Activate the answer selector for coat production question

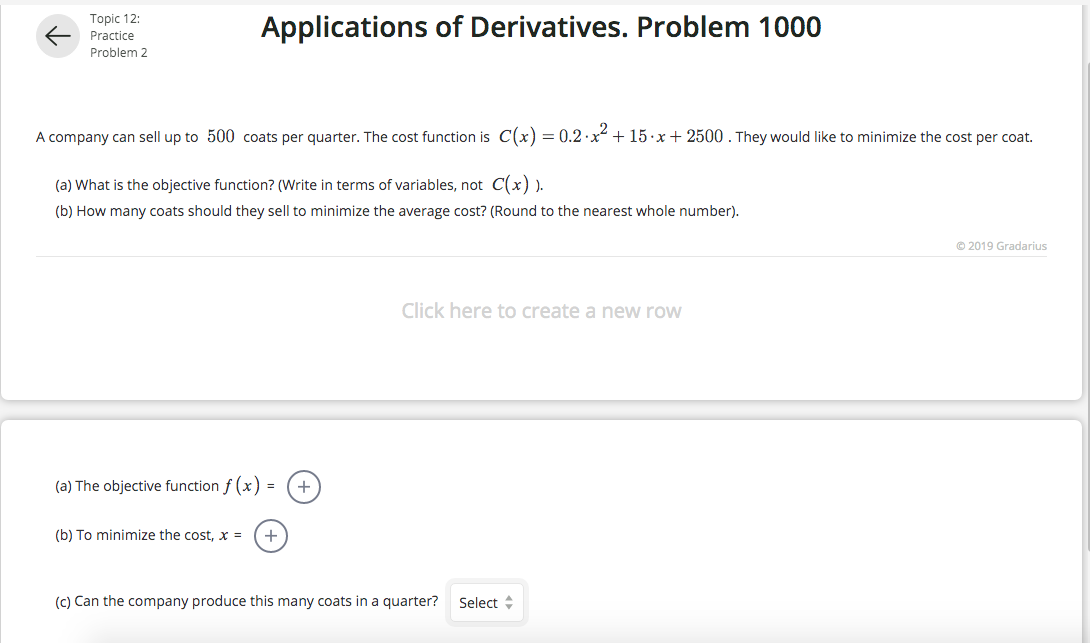pyautogui.click(x=487, y=602)
